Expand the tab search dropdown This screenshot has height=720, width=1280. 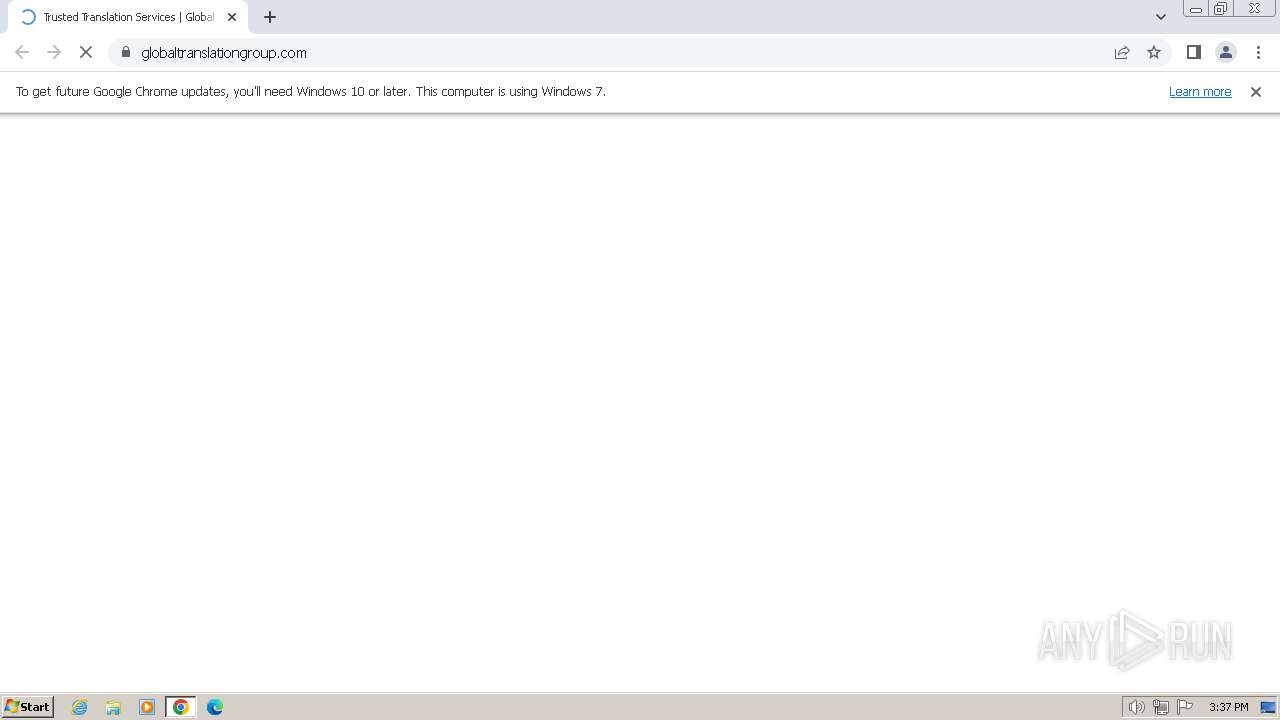pos(1161,17)
